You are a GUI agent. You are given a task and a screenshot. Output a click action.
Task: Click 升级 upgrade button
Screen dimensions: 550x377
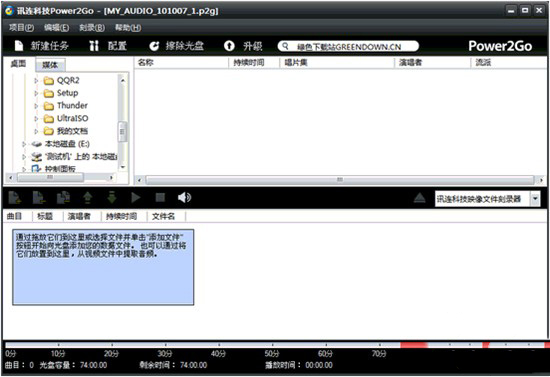click(x=243, y=46)
